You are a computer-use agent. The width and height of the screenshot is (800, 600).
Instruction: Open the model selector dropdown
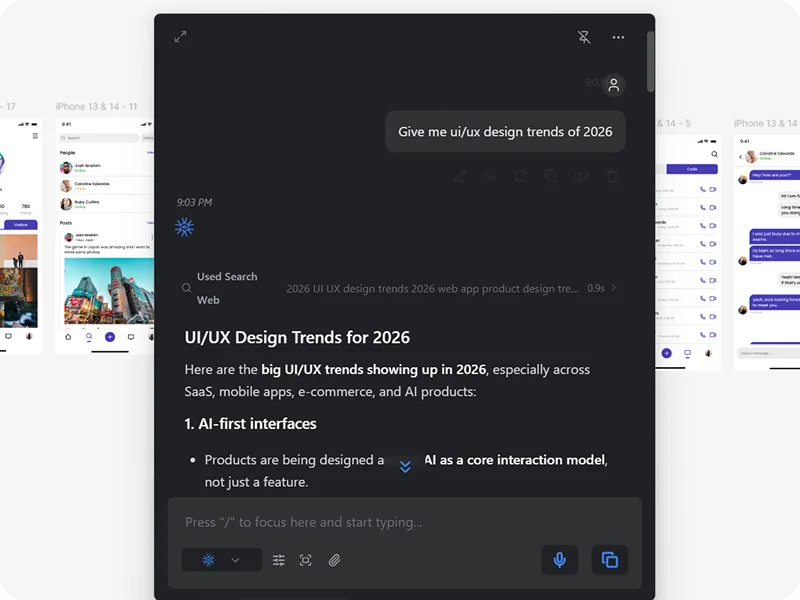pos(222,560)
